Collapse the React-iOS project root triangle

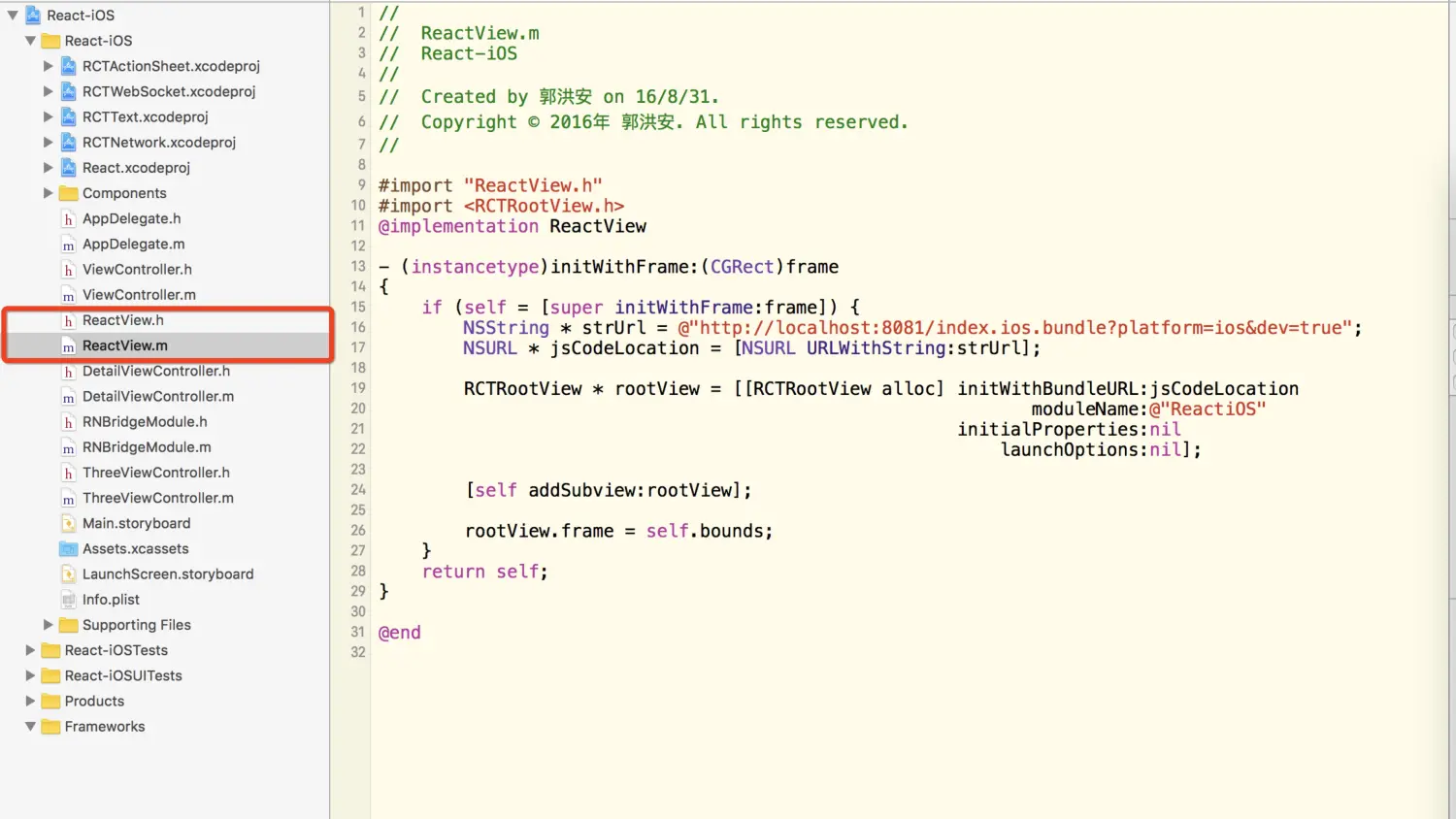click(x=13, y=16)
